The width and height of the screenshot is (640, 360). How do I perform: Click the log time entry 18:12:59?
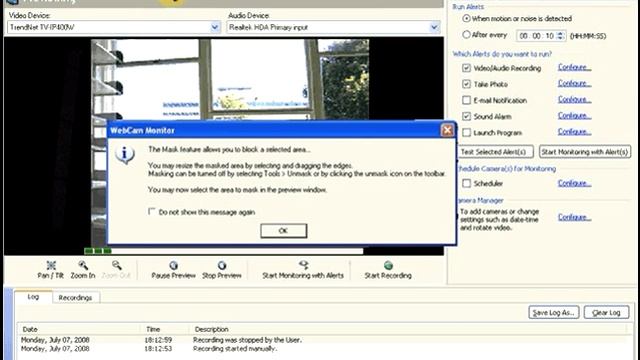click(x=158, y=340)
